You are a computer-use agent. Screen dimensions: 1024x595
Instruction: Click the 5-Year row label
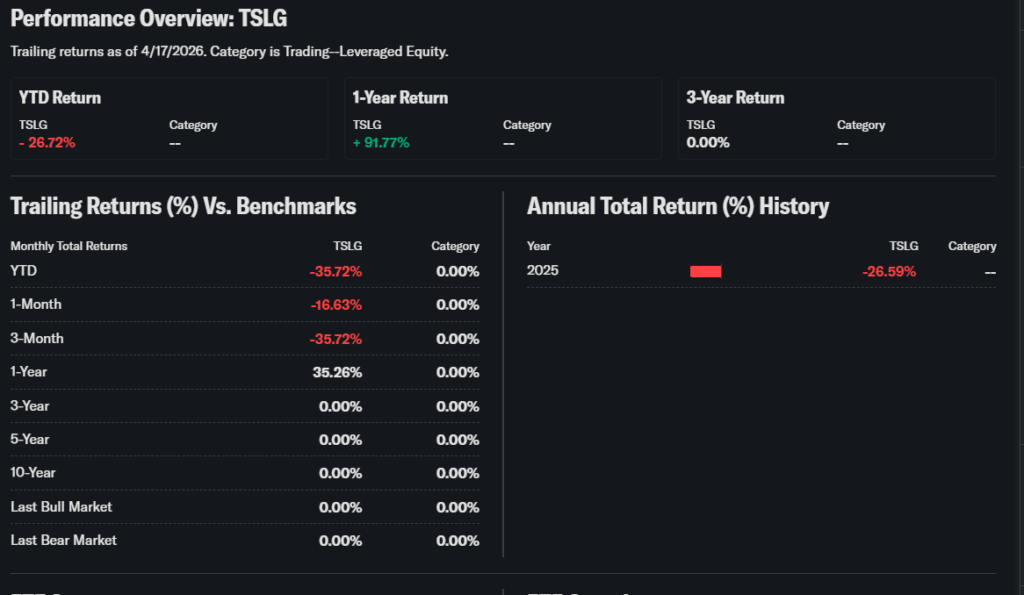click(x=30, y=439)
